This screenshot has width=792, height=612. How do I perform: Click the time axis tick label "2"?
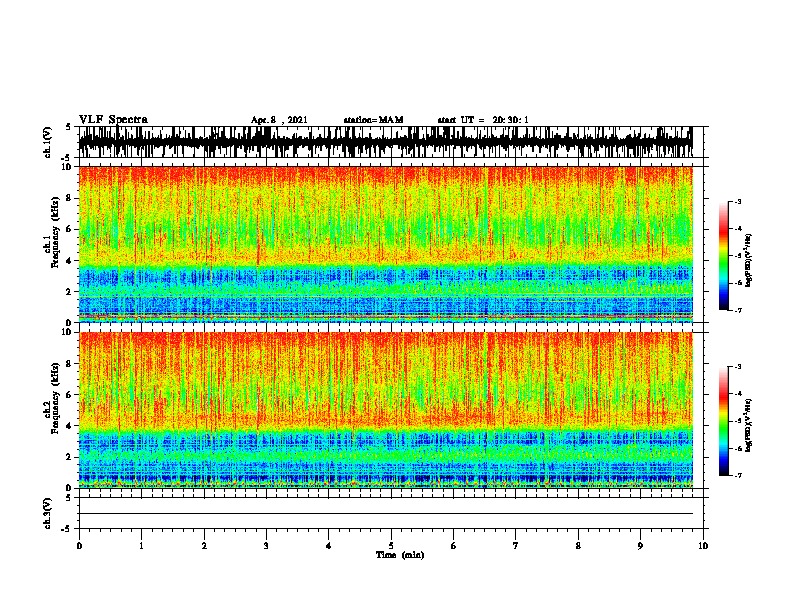[204, 546]
